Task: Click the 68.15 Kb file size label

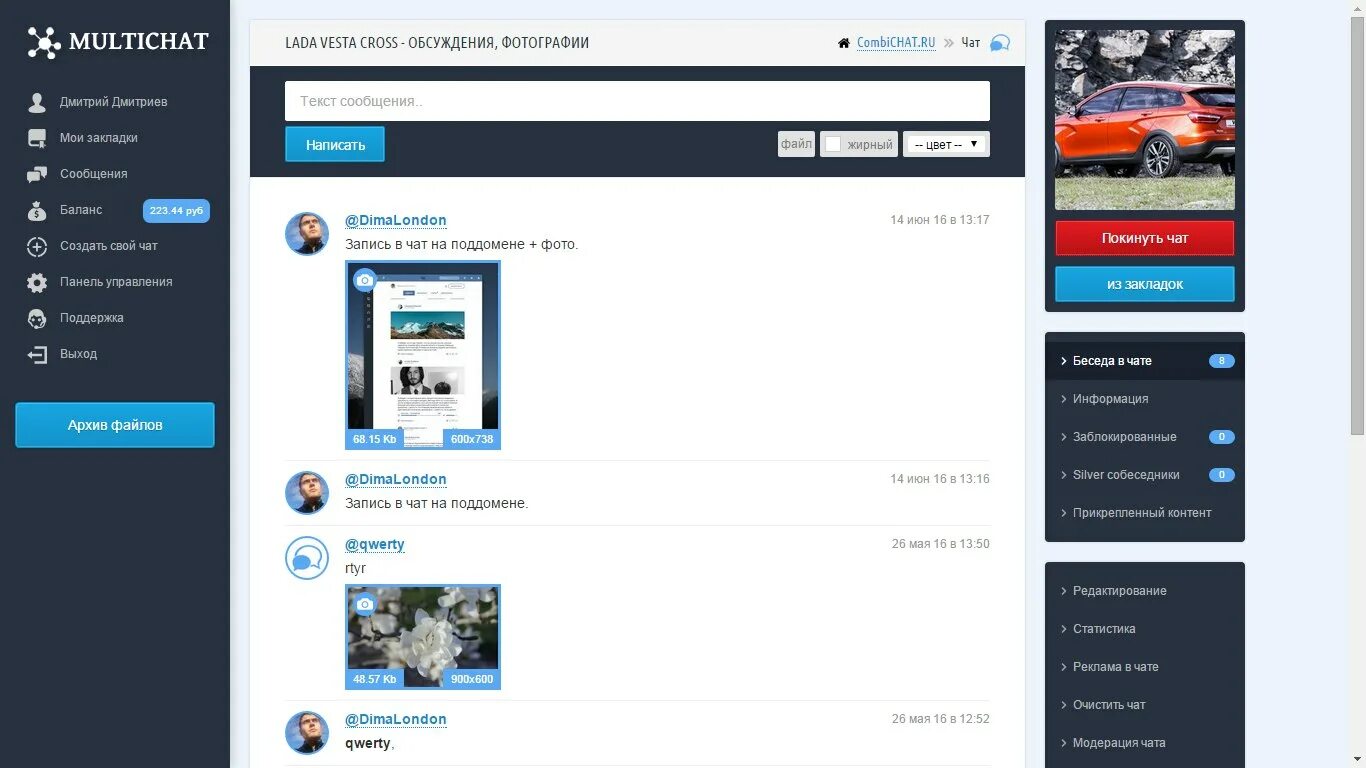Action: tap(375, 439)
